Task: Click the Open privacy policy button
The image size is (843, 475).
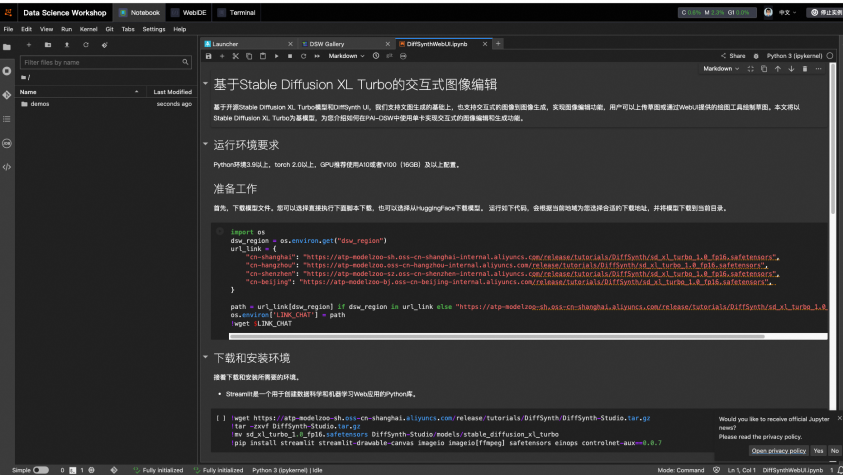Action: coord(778,451)
